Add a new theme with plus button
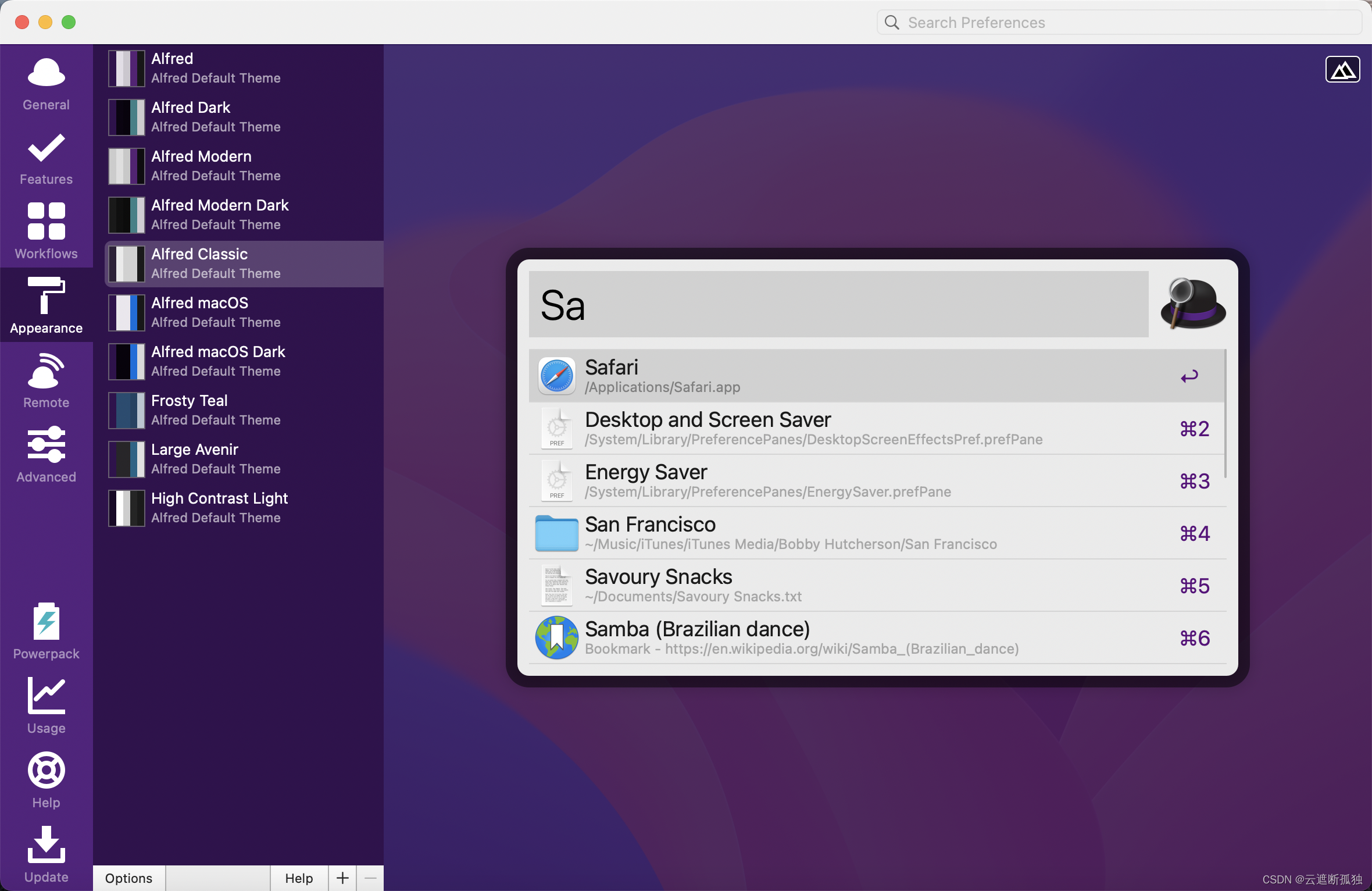 coord(342,878)
